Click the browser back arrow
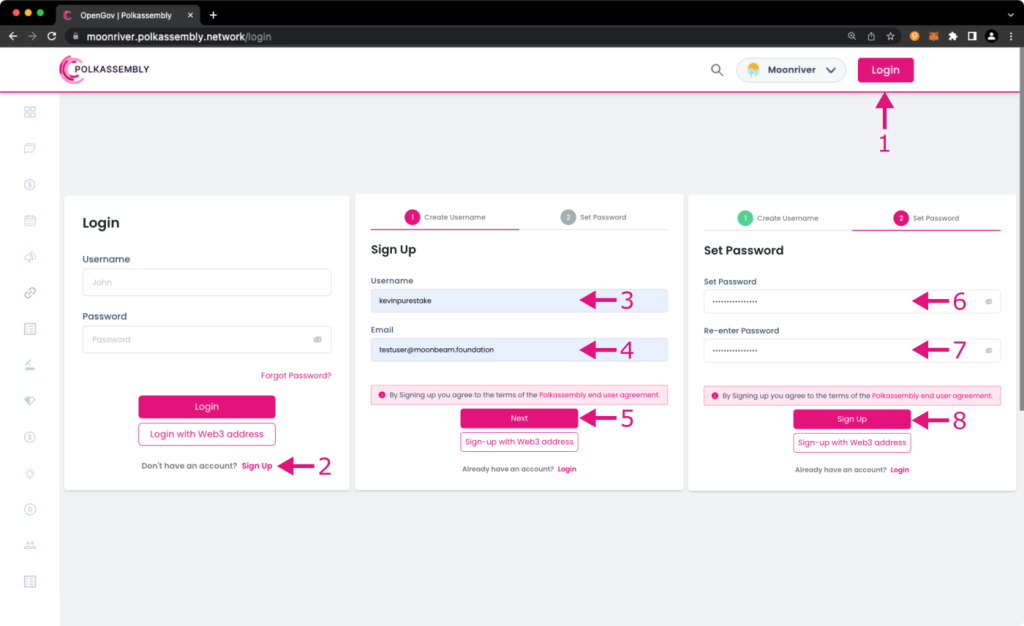The image size is (1024, 626). click(x=13, y=37)
